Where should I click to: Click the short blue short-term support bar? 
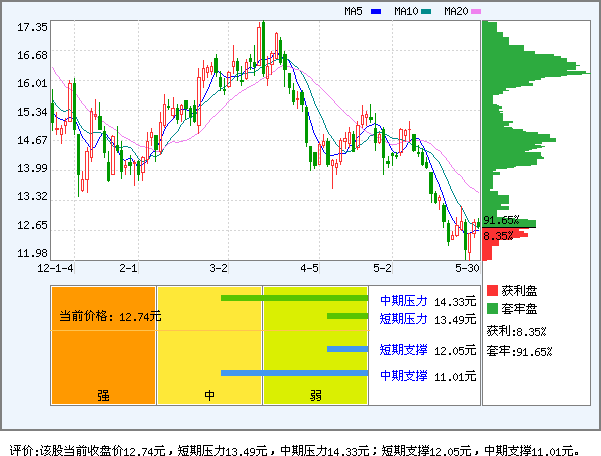[347, 349]
